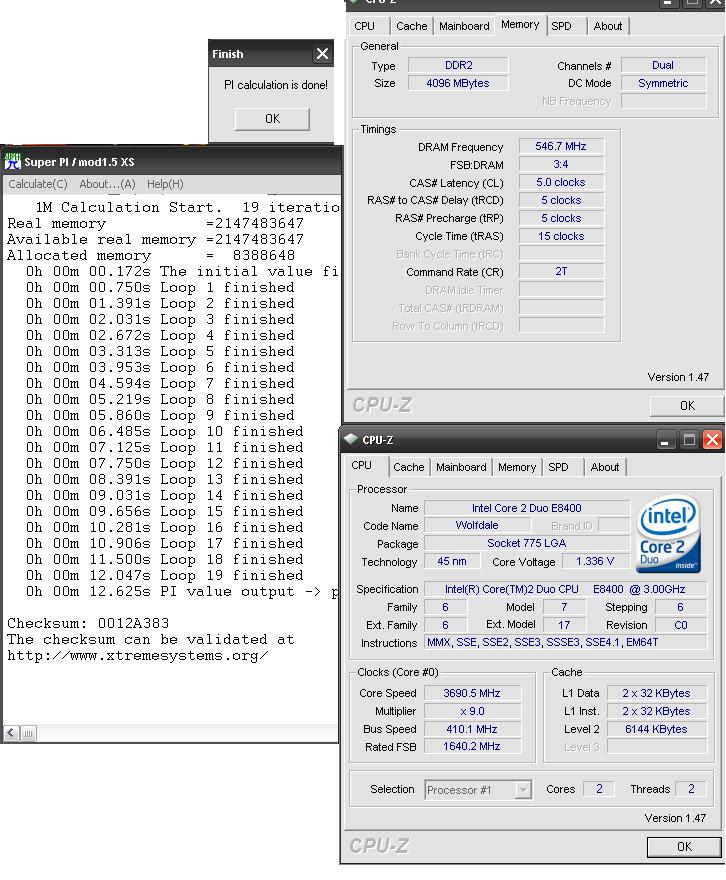The height and width of the screenshot is (880, 726).
Task: Click the memory Size 4096 MBytes field
Action: click(458, 83)
